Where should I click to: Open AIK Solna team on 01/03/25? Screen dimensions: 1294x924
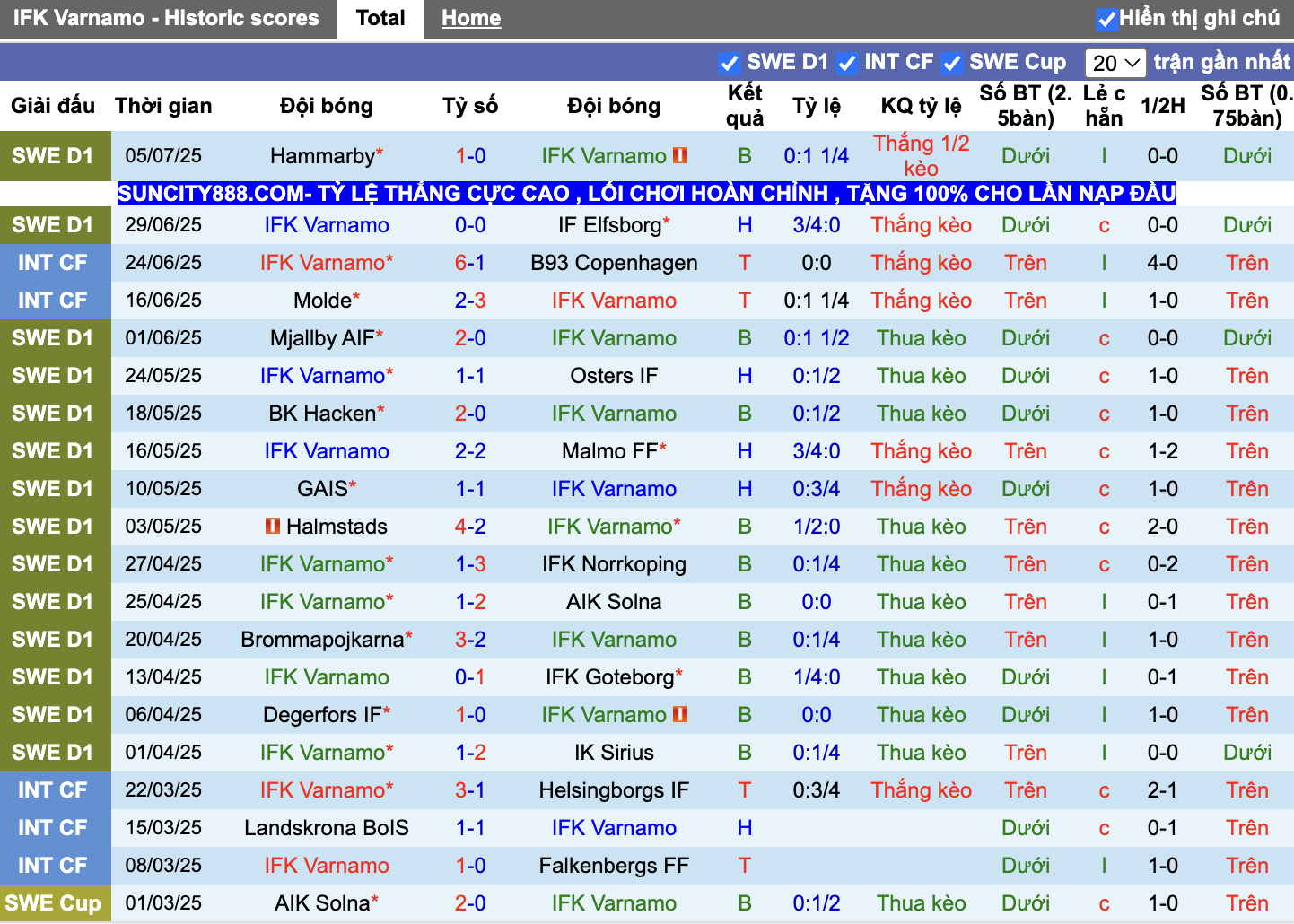point(322,903)
